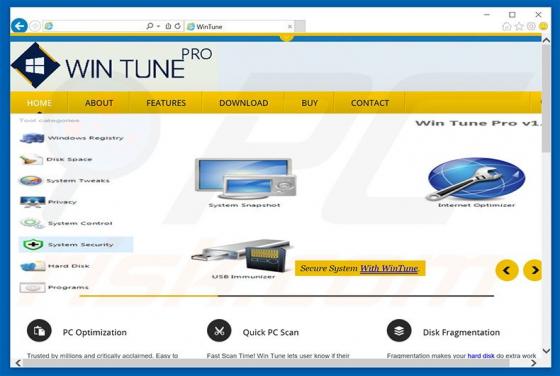The width and height of the screenshot is (560, 376).
Task: Click the PC Optimization round icon
Action: coord(39,331)
